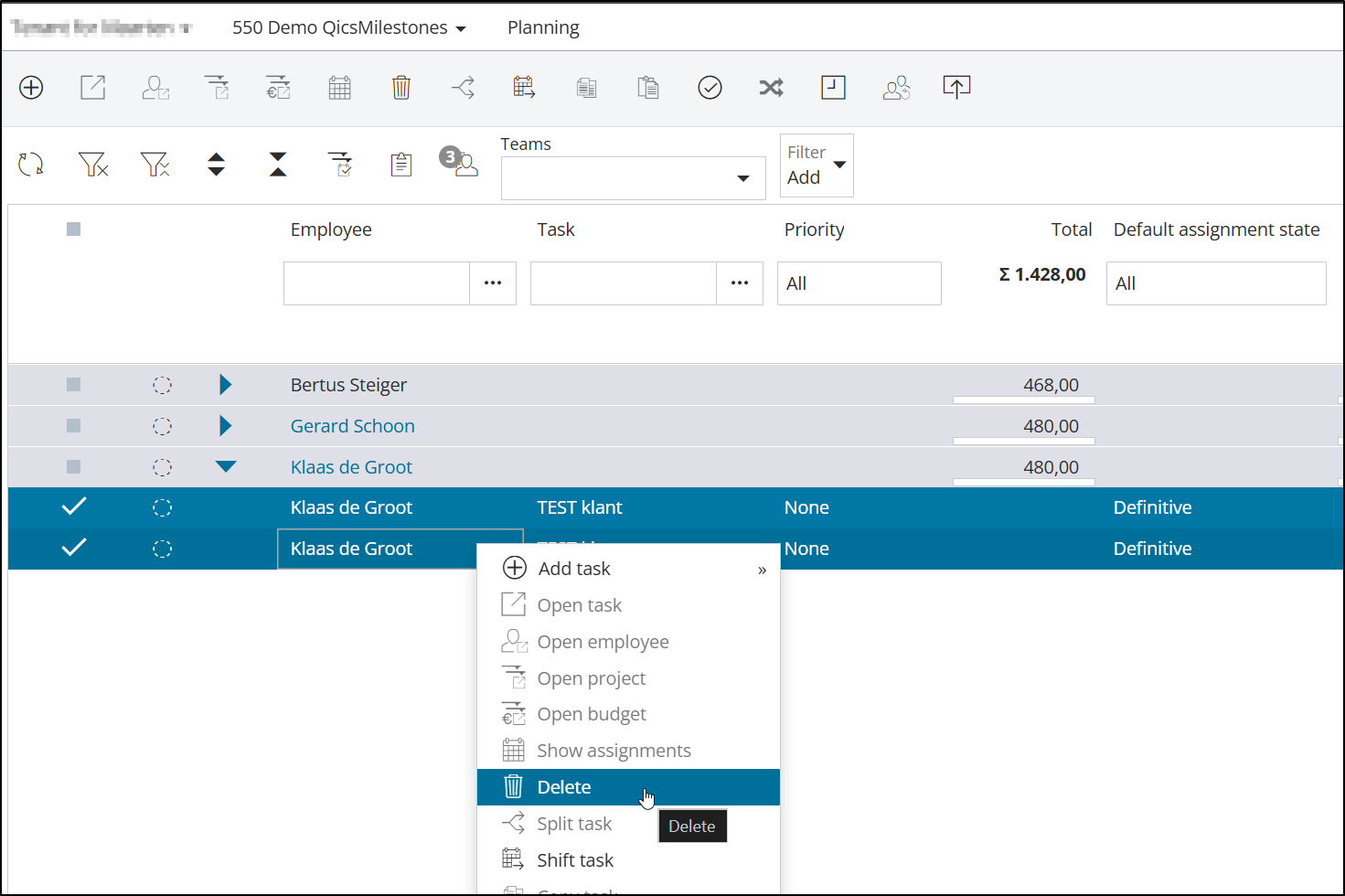Check the Klaas de Groot group row checkbox
Viewport: 1345px width, 896px height.
tap(74, 467)
